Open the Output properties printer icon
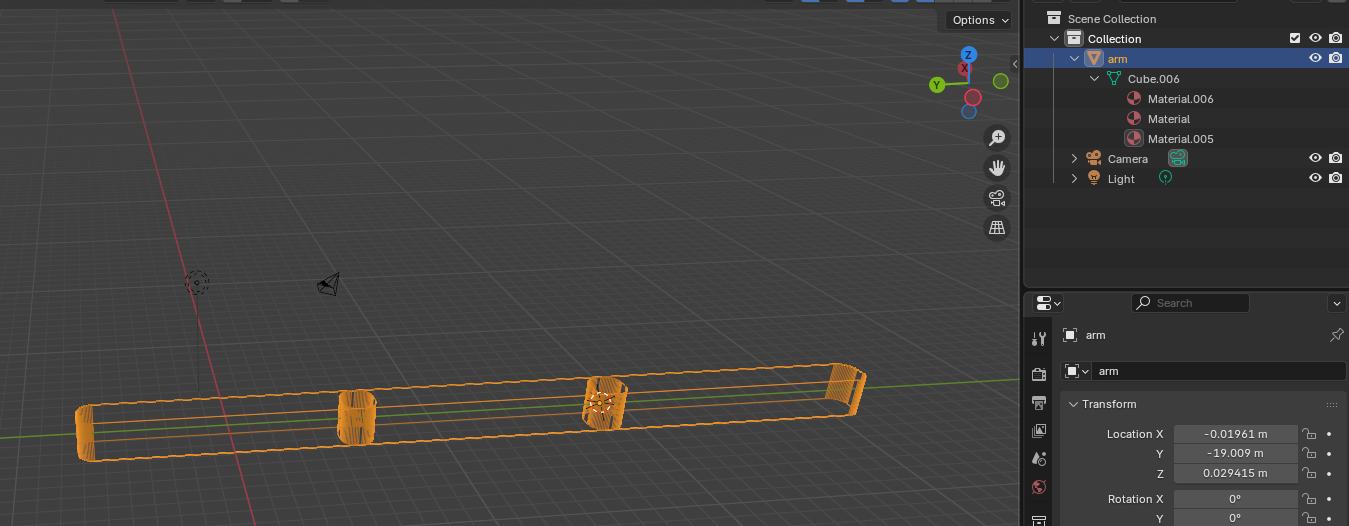Image resolution: width=1349 pixels, height=526 pixels. 1039,402
